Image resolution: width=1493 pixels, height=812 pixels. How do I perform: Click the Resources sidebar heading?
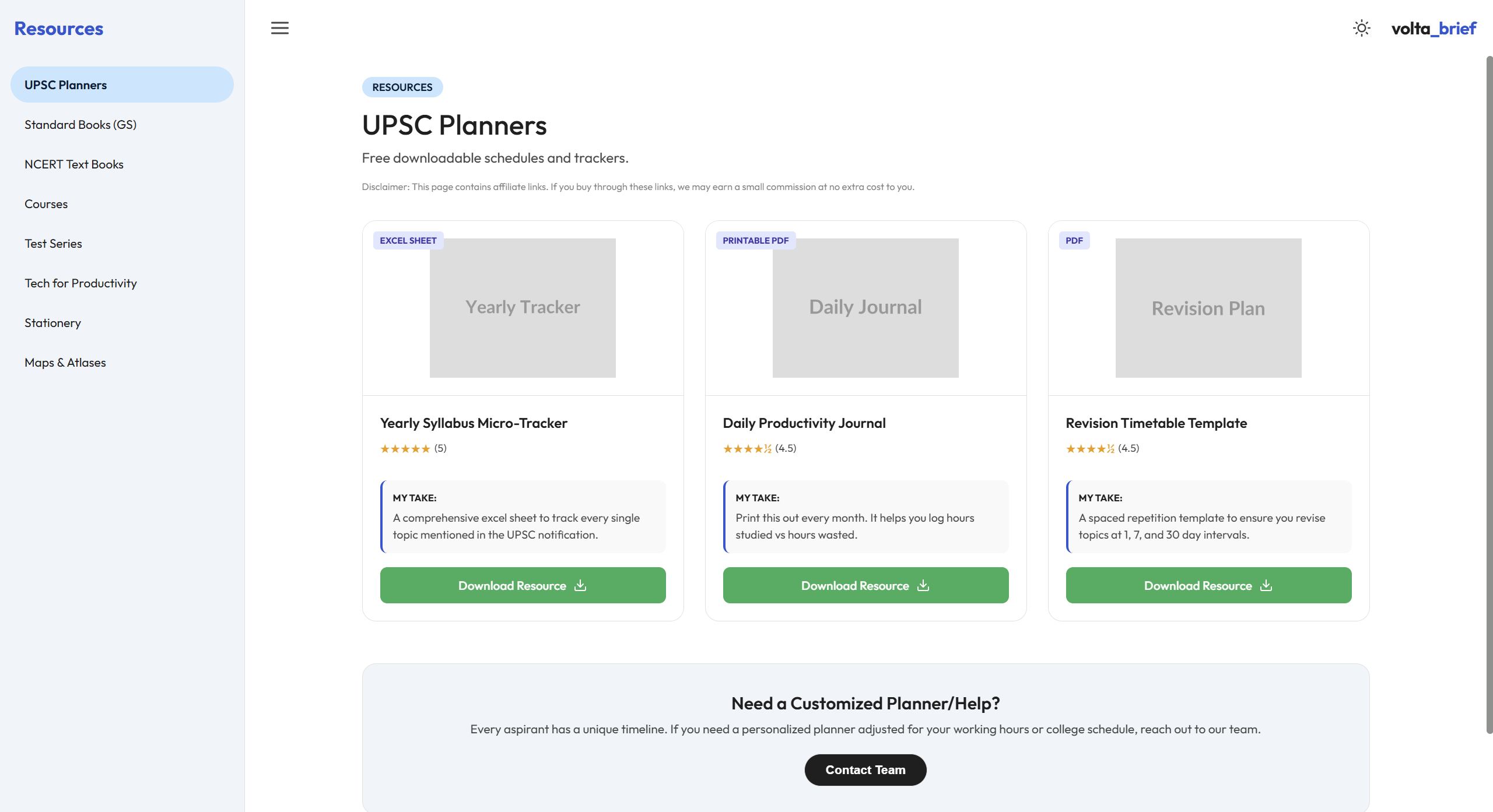pos(59,28)
